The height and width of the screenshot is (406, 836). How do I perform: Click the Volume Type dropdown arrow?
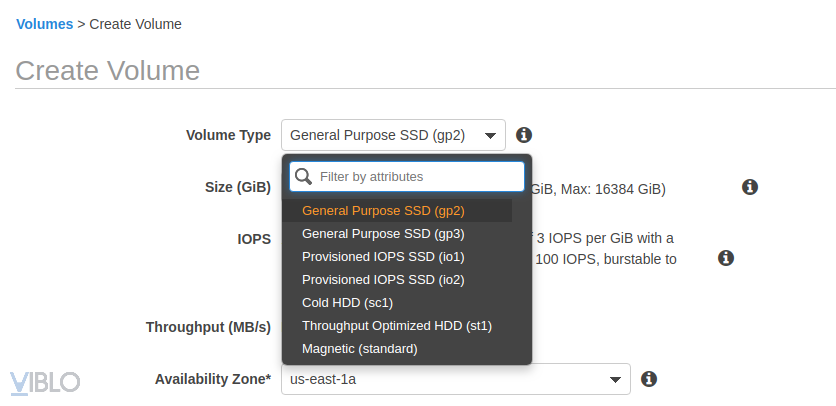[491, 135]
